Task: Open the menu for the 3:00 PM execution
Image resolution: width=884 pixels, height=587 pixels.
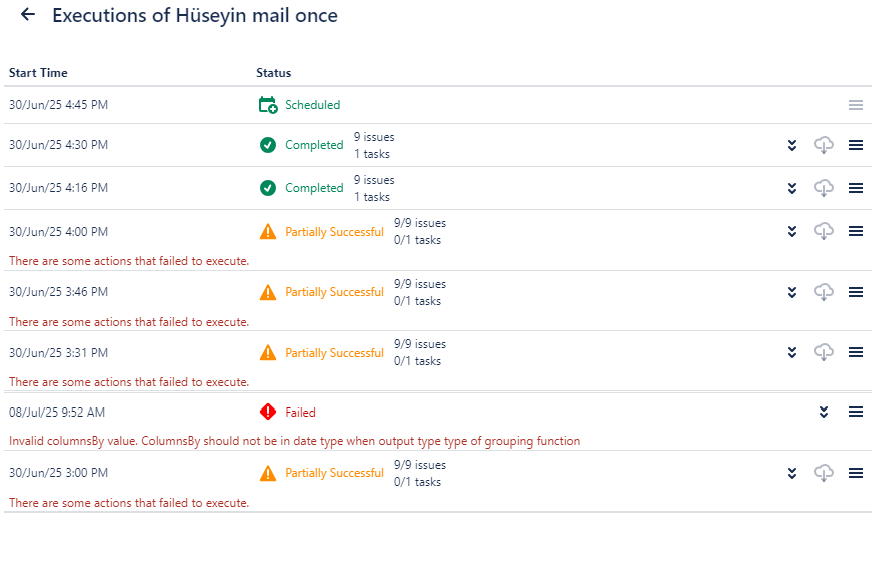Action: tap(856, 473)
